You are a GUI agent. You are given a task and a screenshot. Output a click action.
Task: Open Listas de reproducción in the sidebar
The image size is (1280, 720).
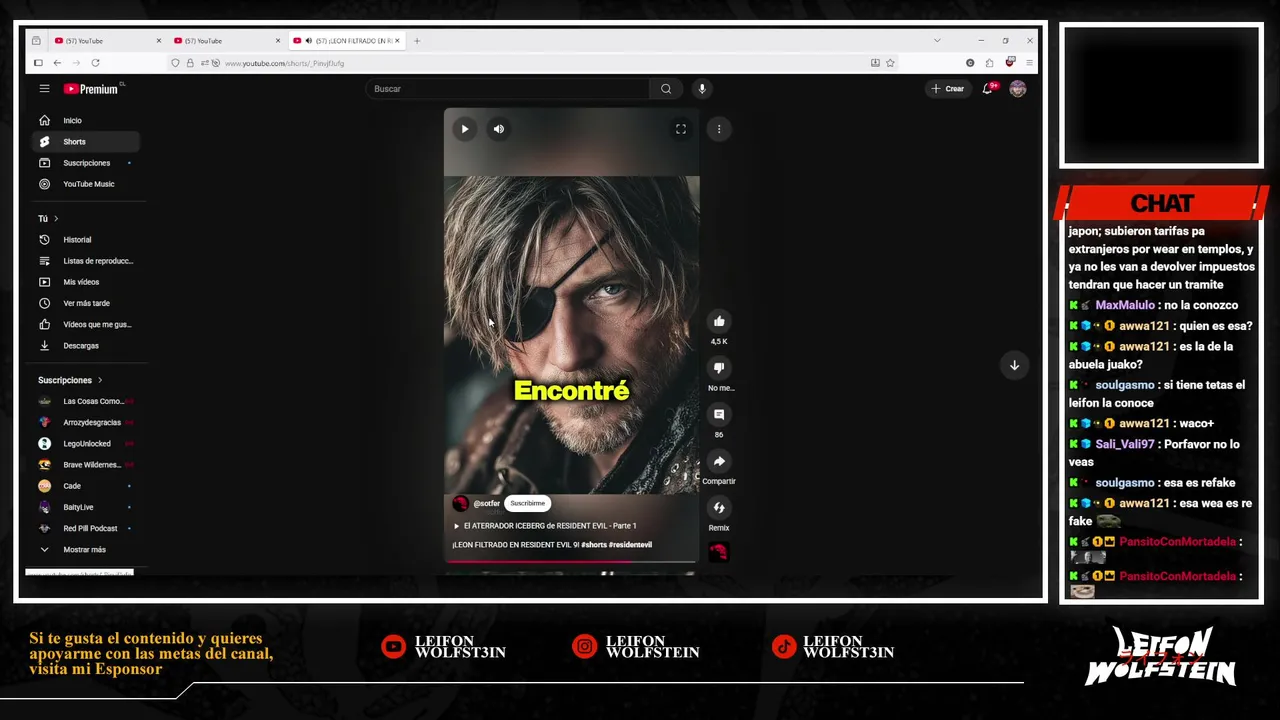[85, 261]
